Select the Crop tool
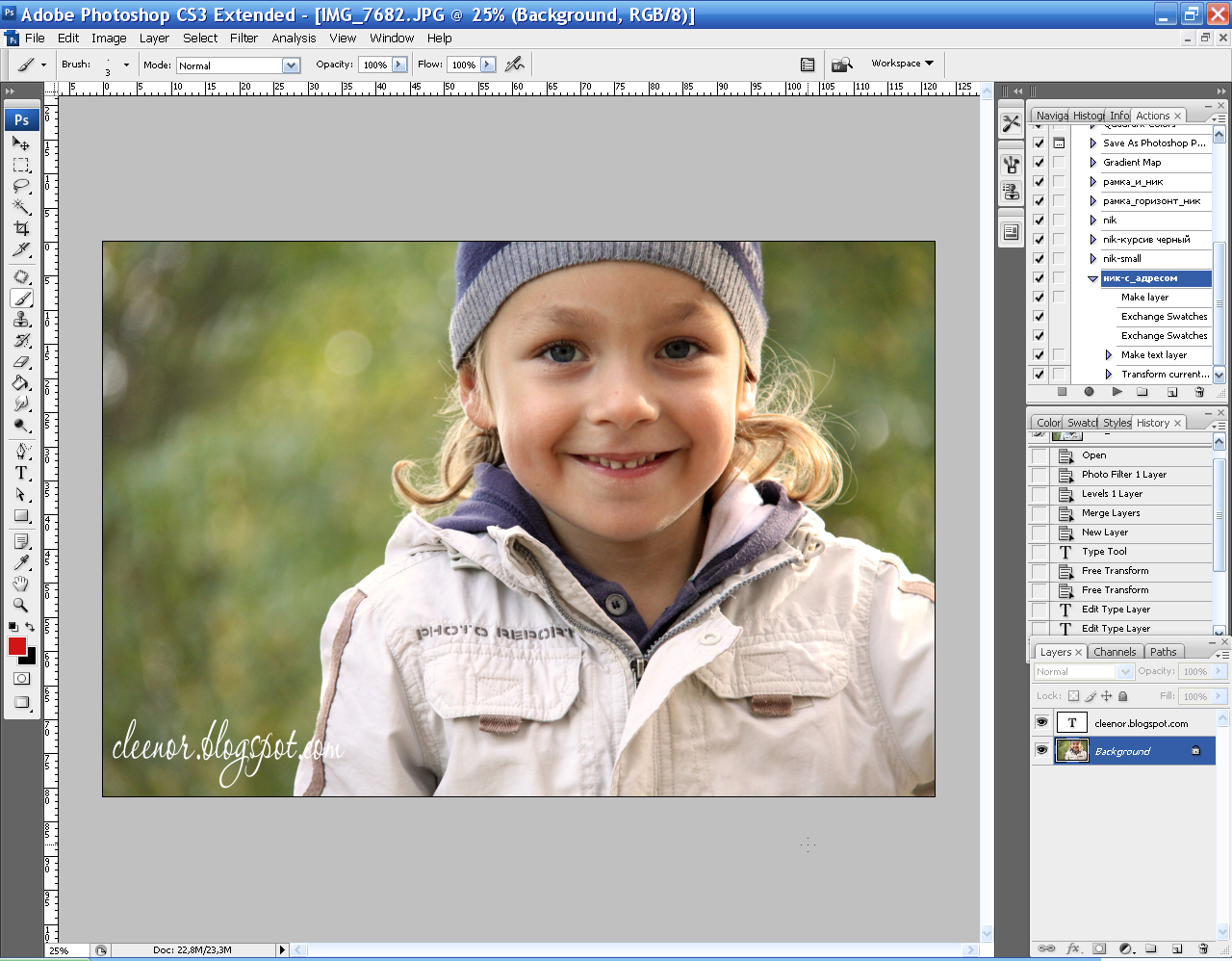This screenshot has width=1232, height=961. (x=21, y=228)
